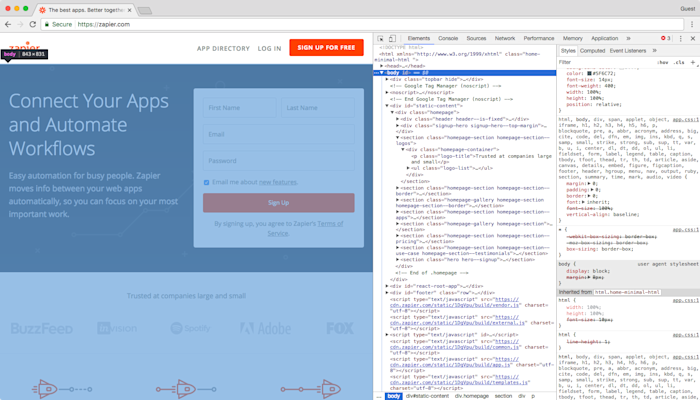The height and width of the screenshot is (400, 700).
Task: Toggle the device toolbar icon
Action: (392, 39)
